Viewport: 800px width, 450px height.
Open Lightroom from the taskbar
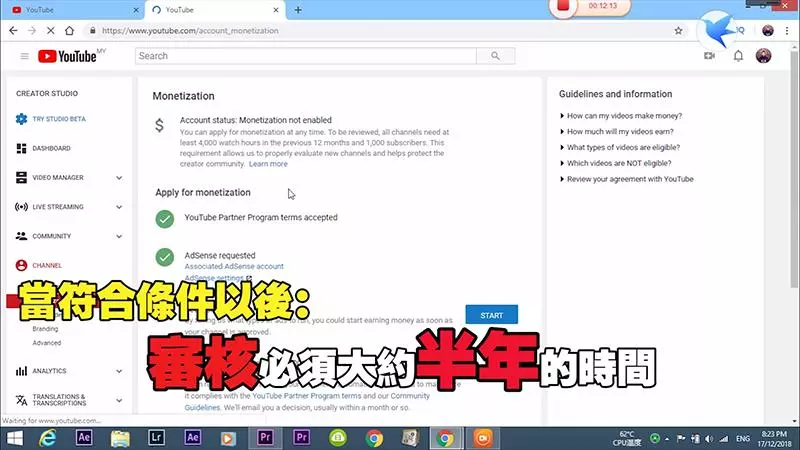[156, 438]
